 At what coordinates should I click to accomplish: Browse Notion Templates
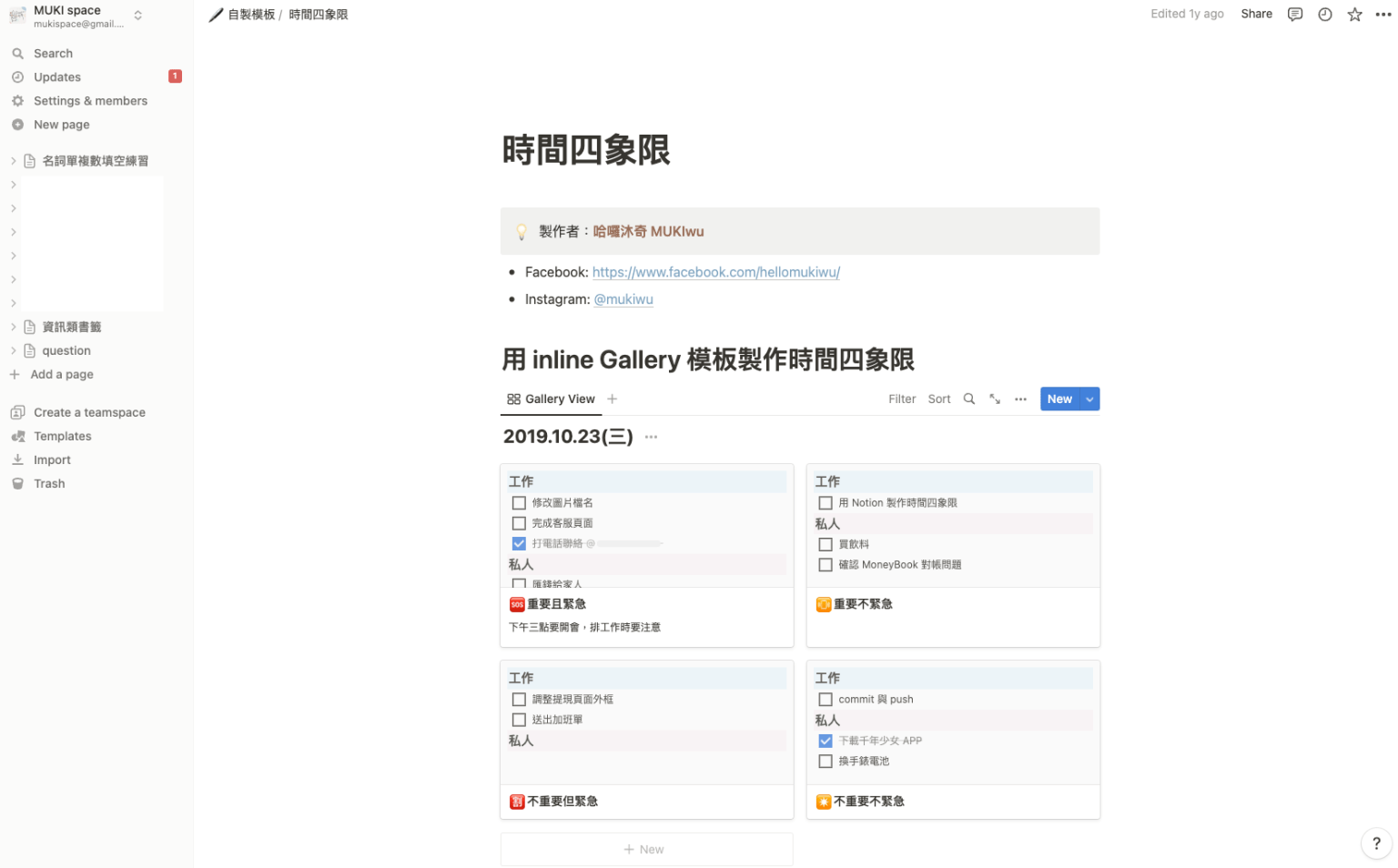click(61, 436)
